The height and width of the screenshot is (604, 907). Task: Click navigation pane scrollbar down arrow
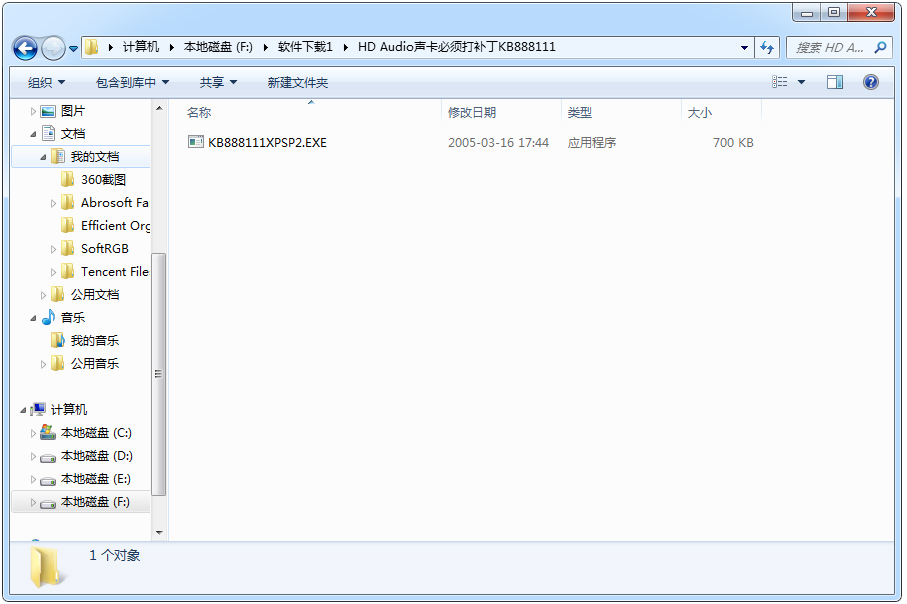(x=159, y=532)
